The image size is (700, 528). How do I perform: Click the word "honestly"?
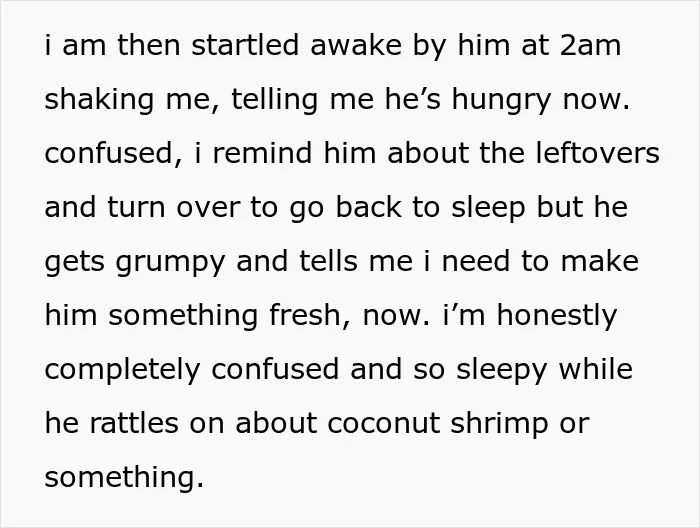[x=557, y=316]
